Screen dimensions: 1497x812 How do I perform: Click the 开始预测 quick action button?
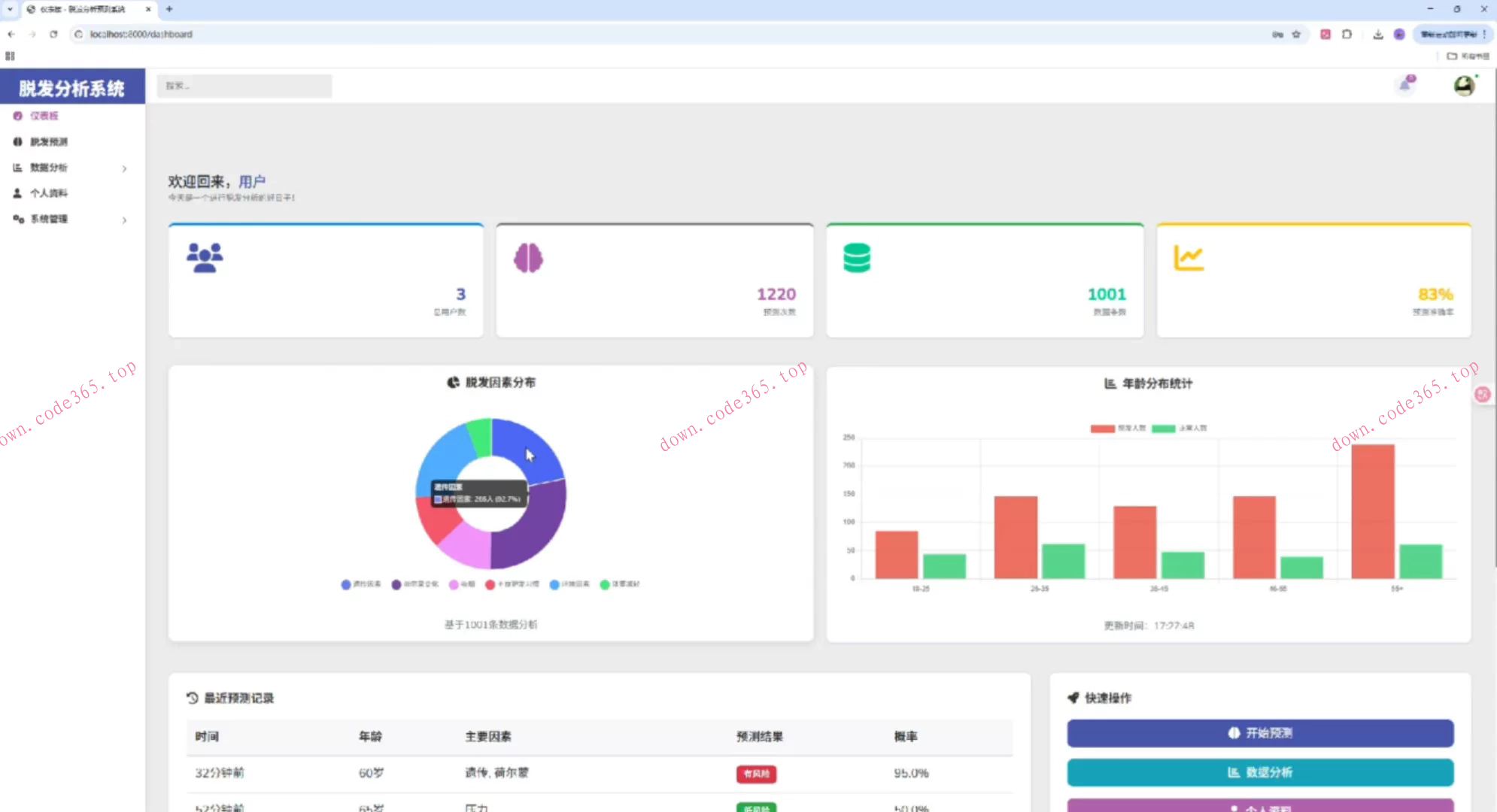click(1260, 733)
